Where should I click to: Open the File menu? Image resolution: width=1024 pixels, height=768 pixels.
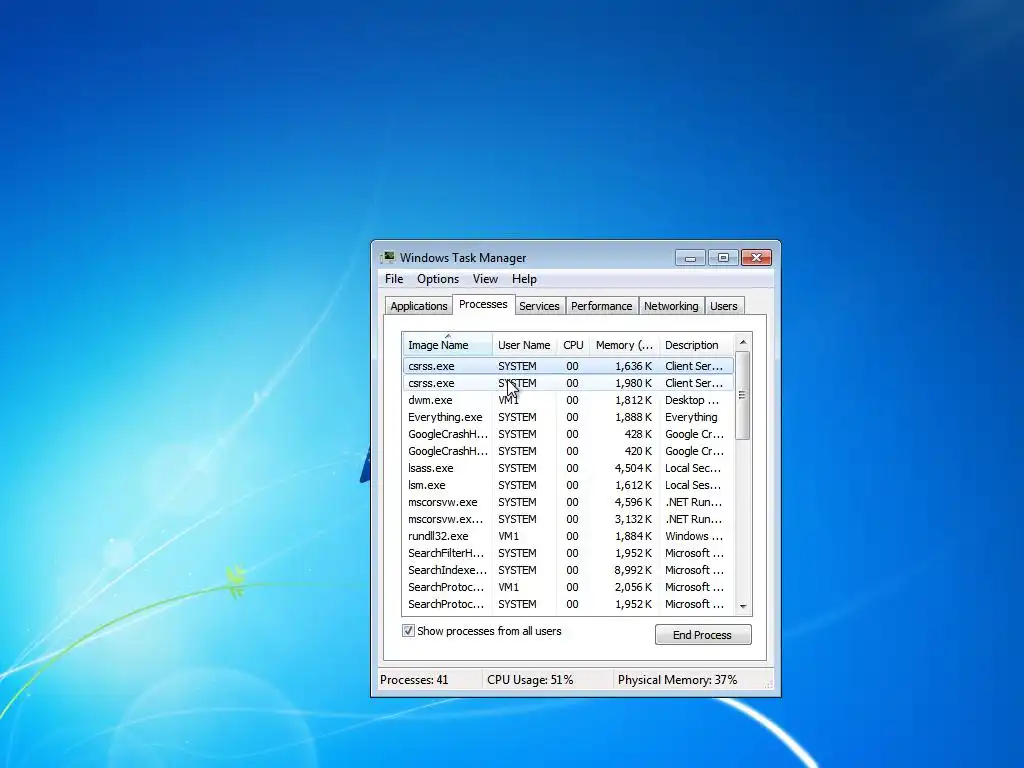[394, 279]
